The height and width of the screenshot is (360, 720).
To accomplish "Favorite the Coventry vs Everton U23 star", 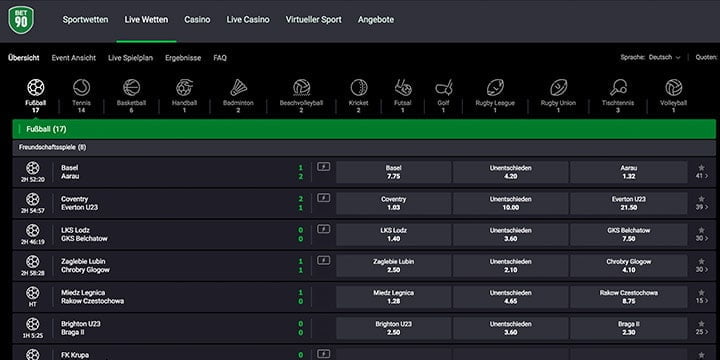I will (x=701, y=199).
